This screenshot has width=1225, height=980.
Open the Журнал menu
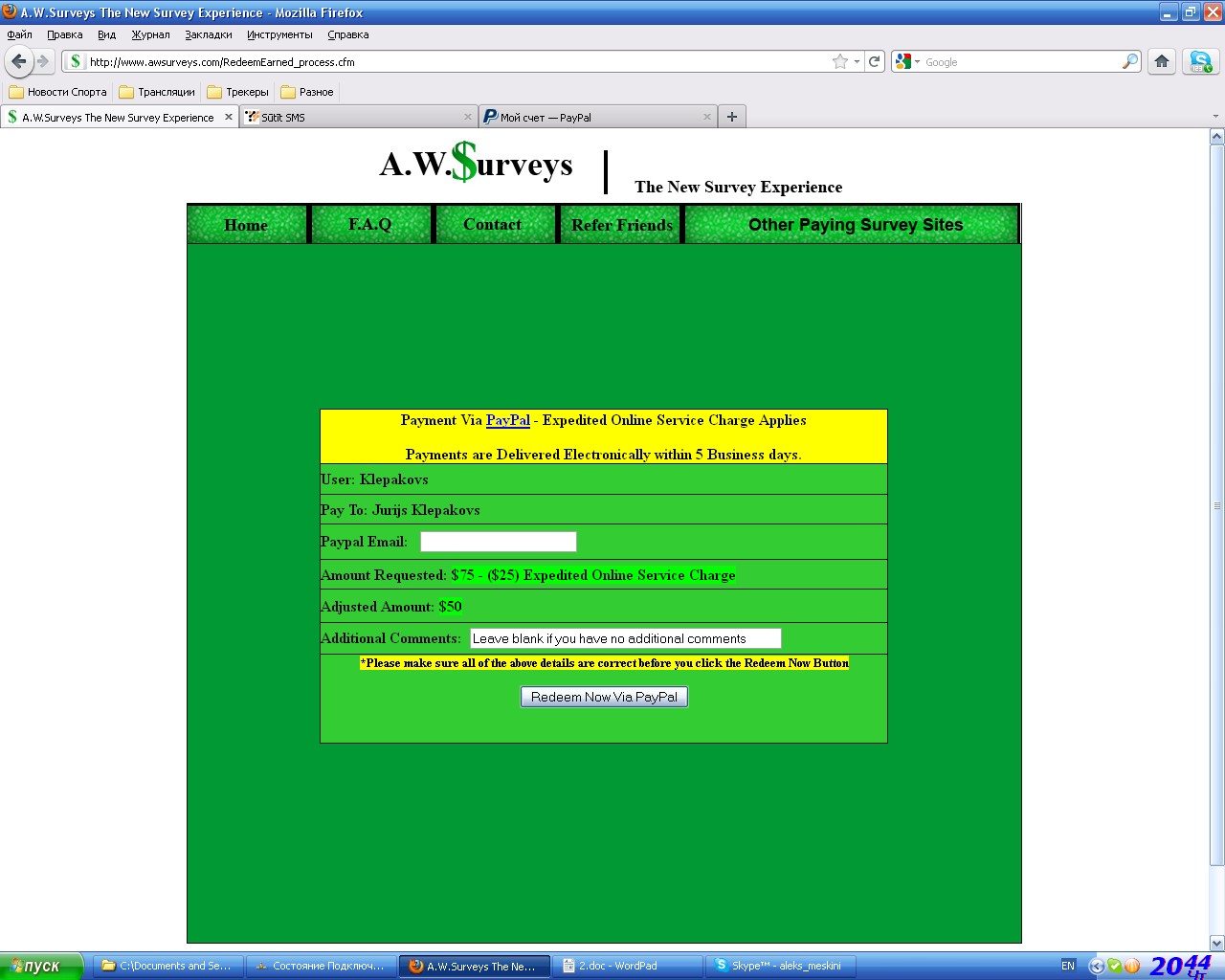[151, 34]
